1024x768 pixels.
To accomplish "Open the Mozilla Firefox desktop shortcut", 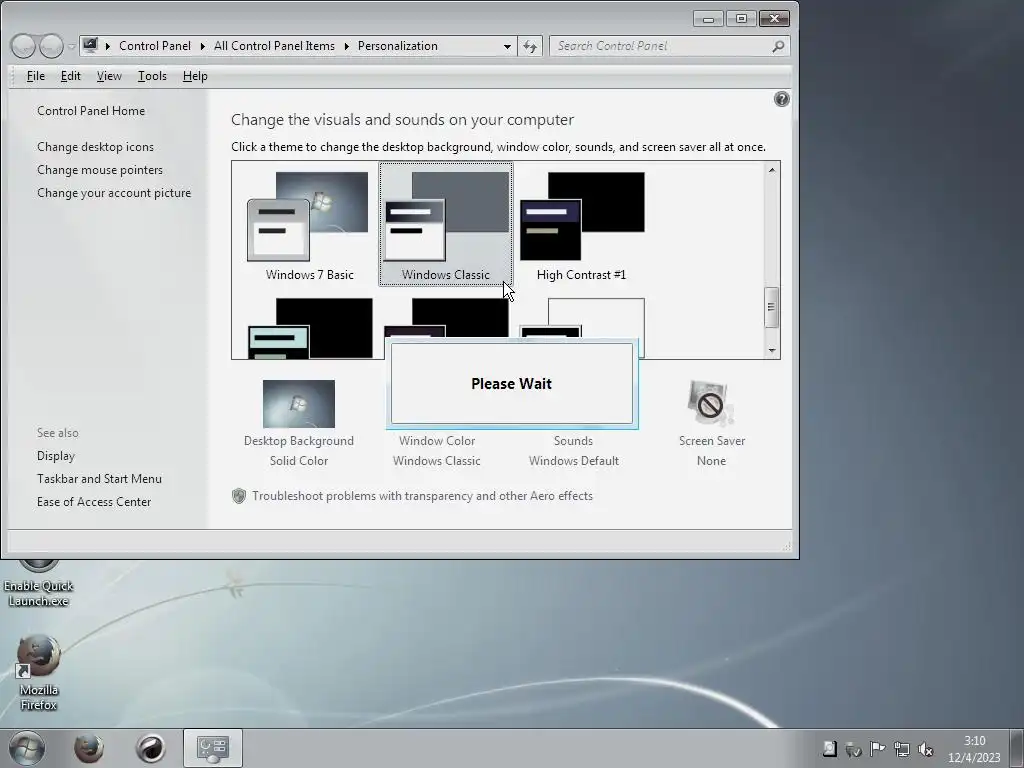I will (39, 673).
